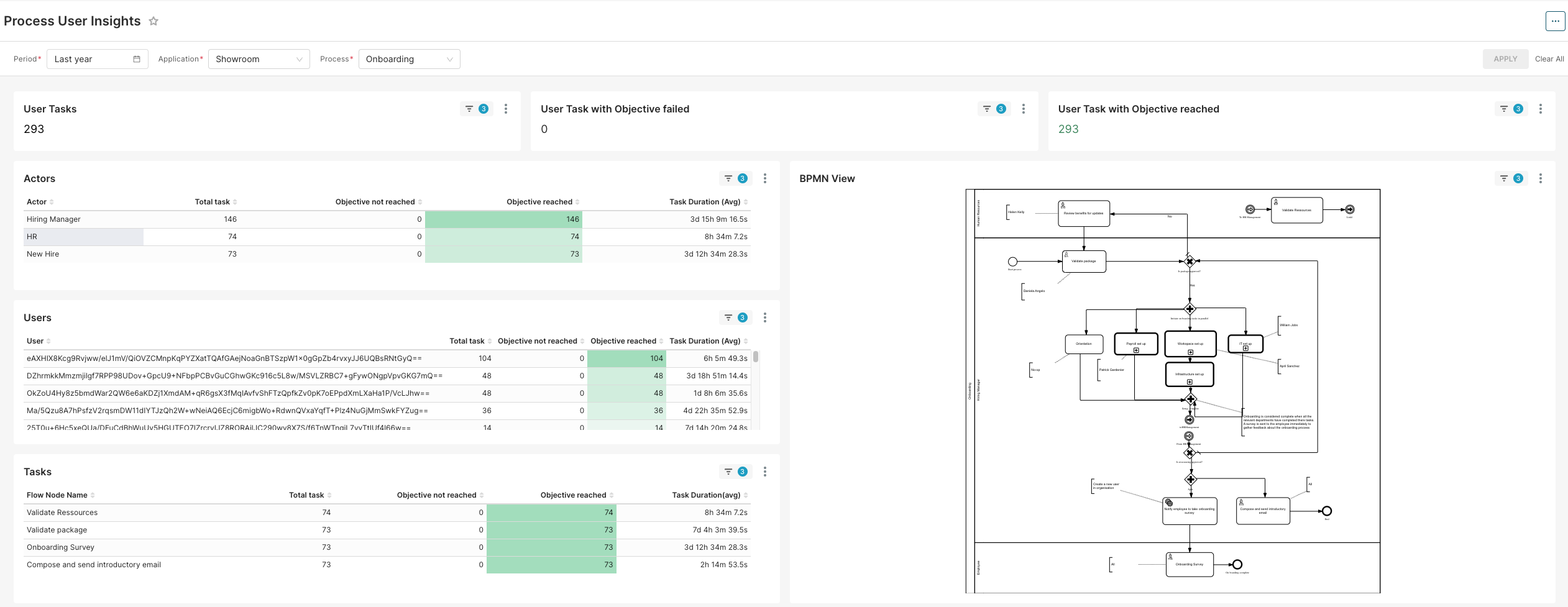Image resolution: width=1568 pixels, height=607 pixels.
Task: Open Objective reached card kebab menu
Action: [1541, 109]
